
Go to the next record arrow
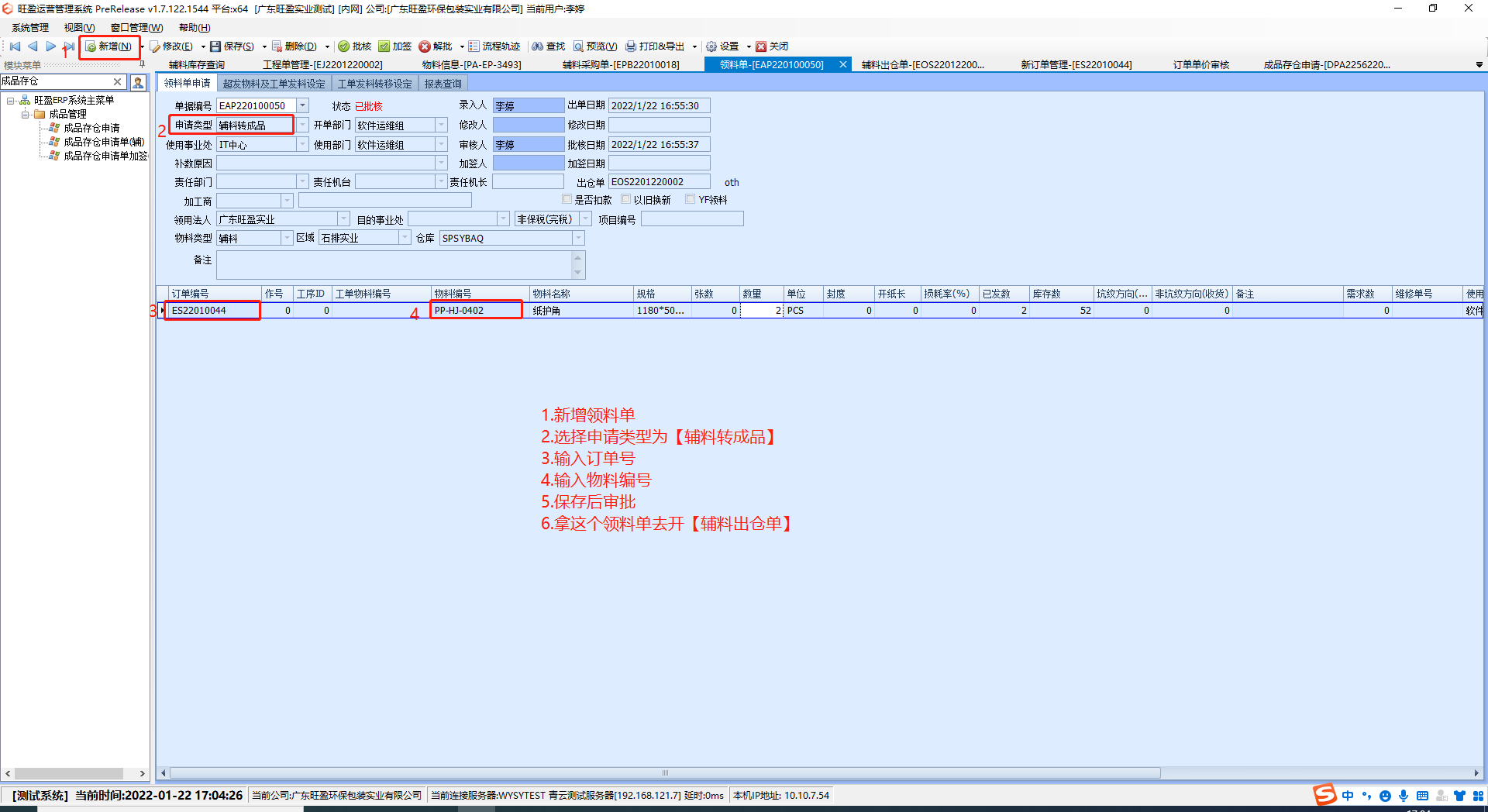pyautogui.click(x=50, y=46)
